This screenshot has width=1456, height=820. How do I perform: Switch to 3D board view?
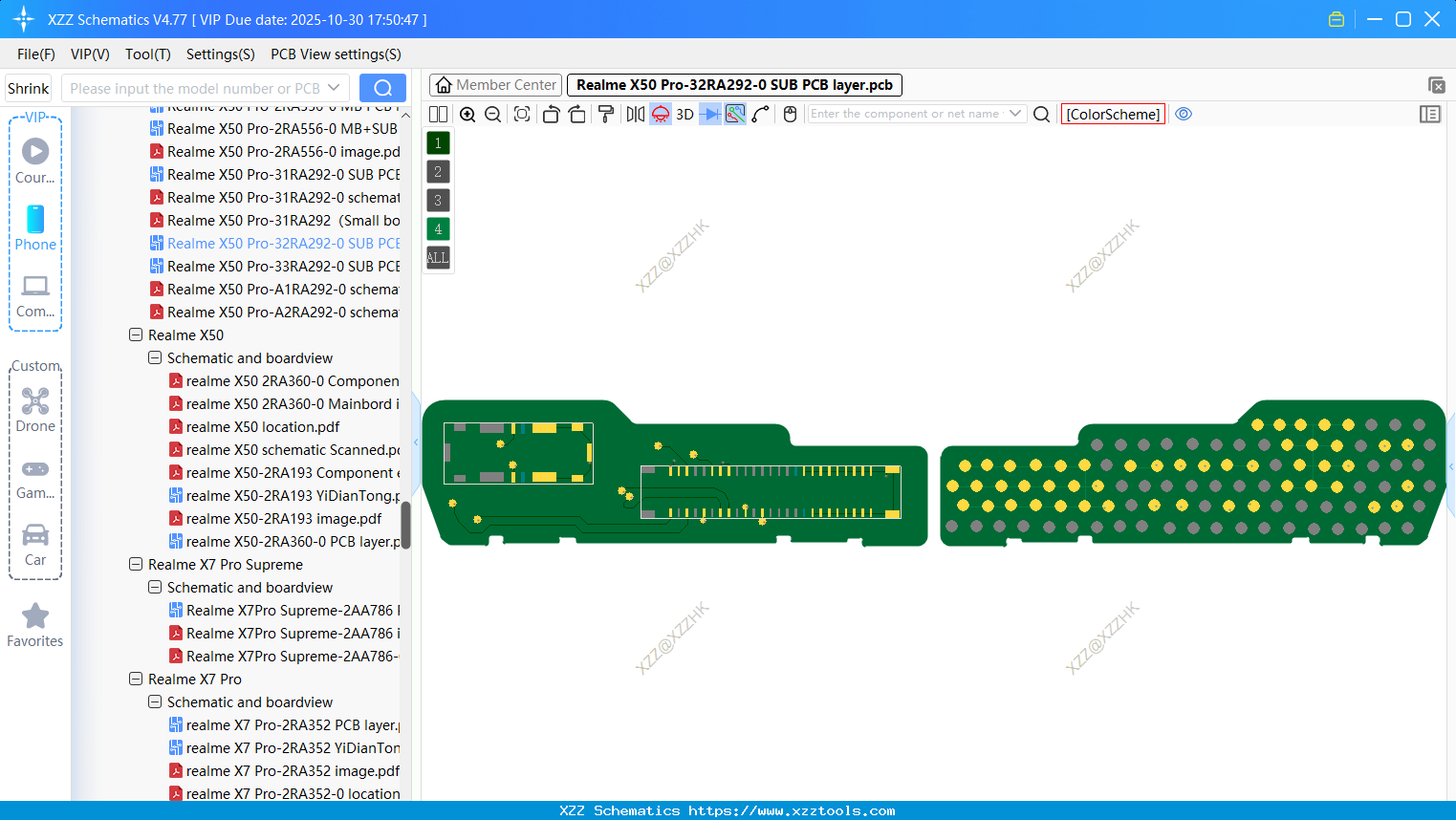(685, 114)
